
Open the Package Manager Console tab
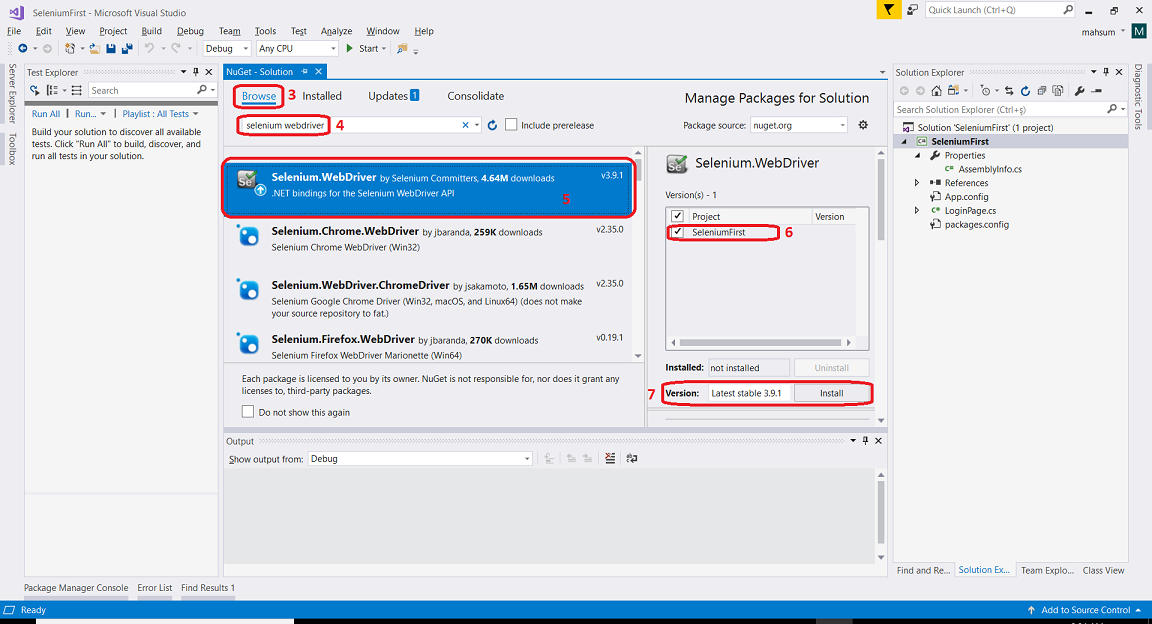click(x=76, y=588)
